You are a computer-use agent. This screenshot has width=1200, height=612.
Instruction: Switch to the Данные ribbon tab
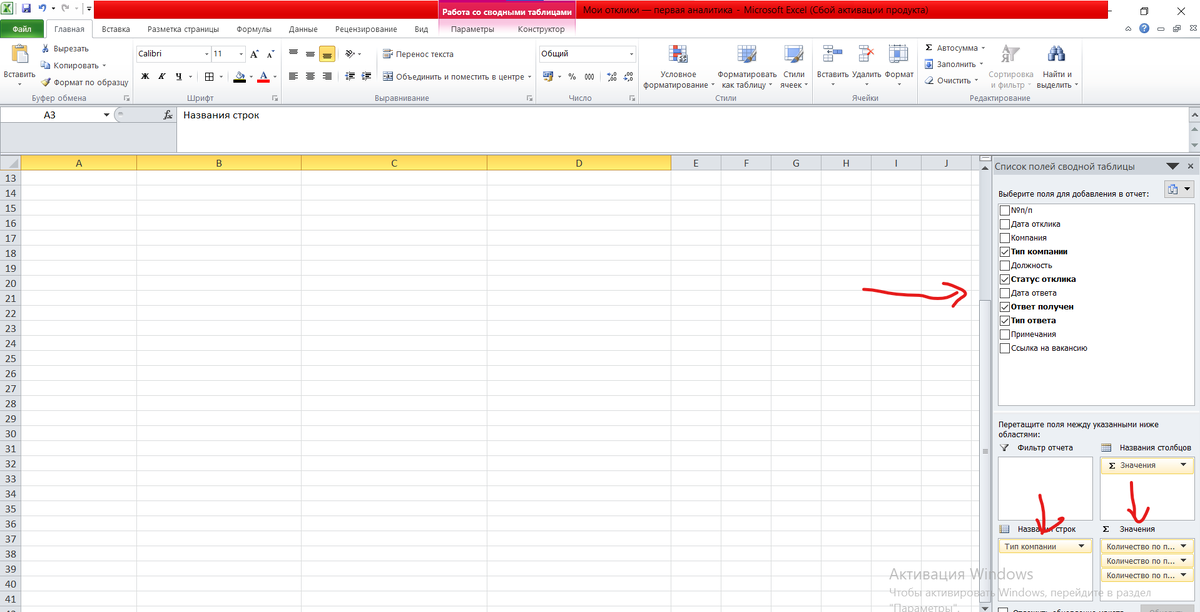click(303, 29)
